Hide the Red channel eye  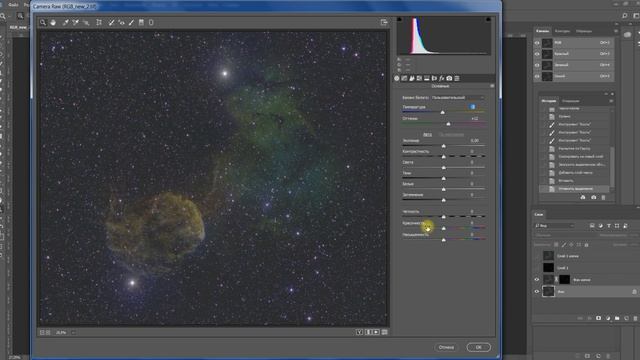(x=537, y=54)
